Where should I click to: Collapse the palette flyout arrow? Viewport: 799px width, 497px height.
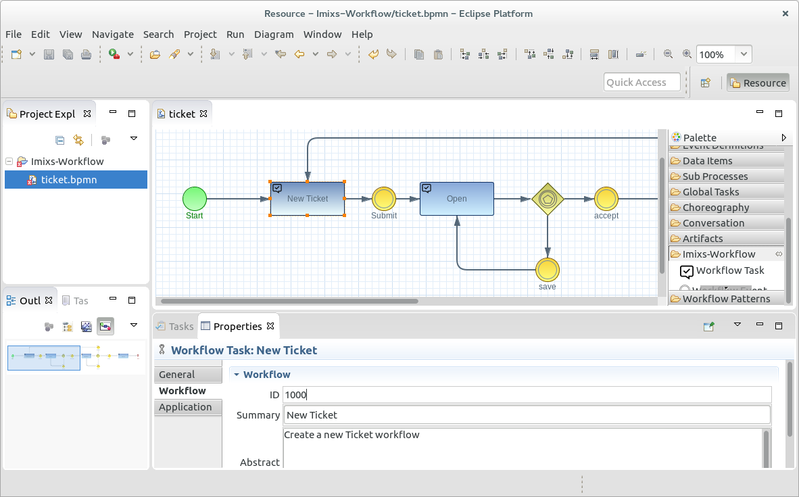pyautogui.click(x=784, y=137)
